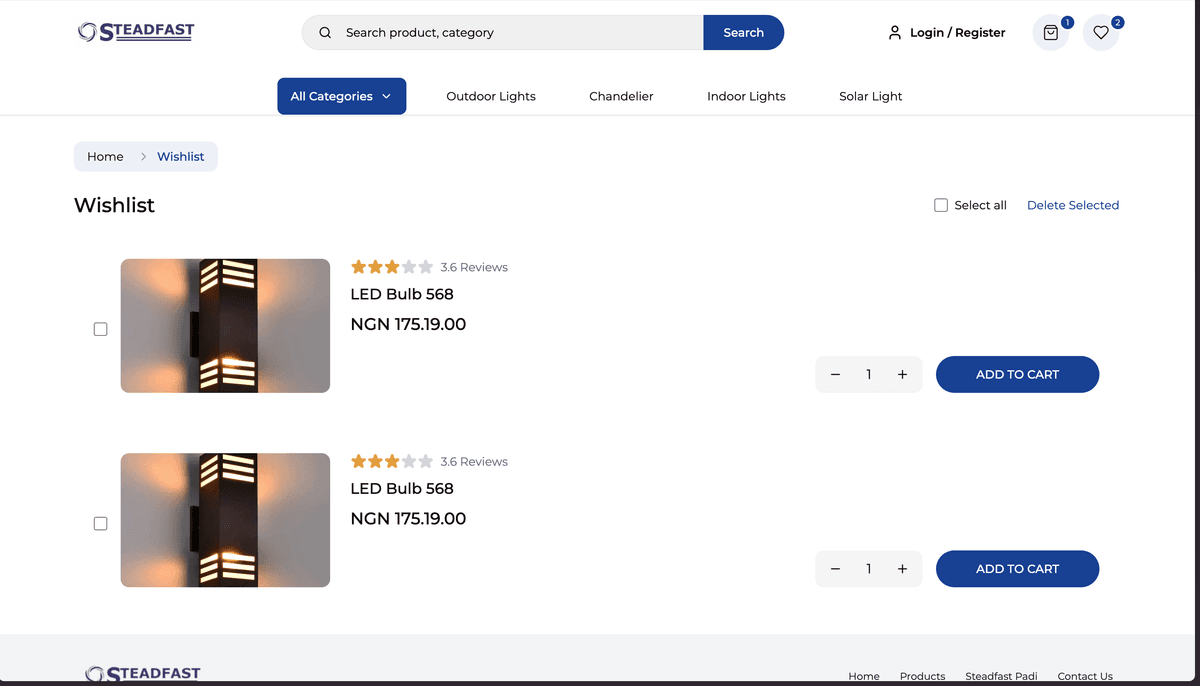Open the shopping cart icon
Screen dimensions: 1200x686
[1050, 33]
